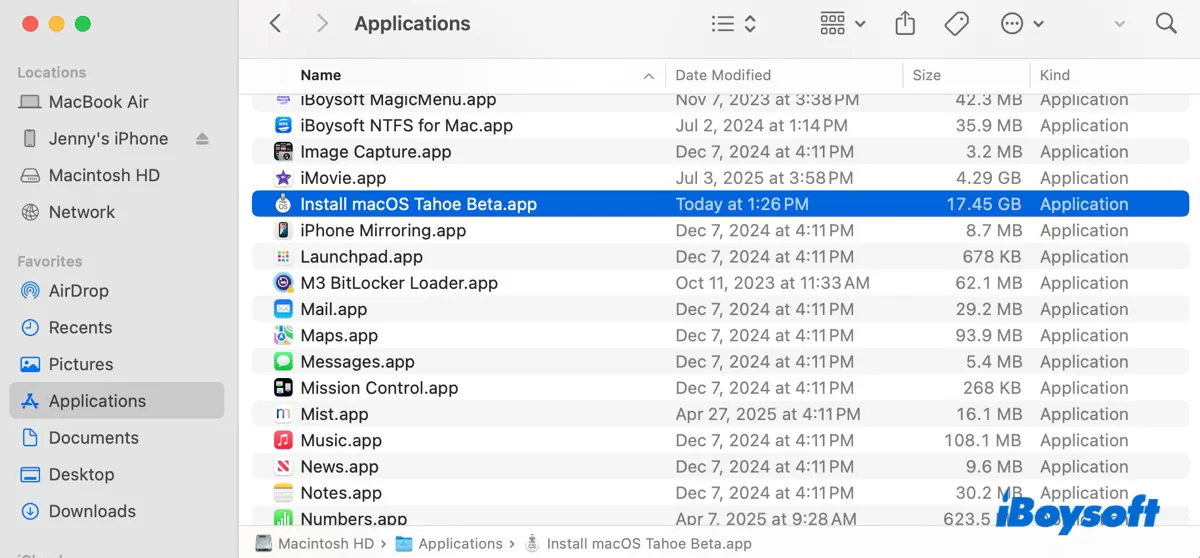Click Macintosh HD in the path bar
Image resolution: width=1200 pixels, height=558 pixels.
pos(314,544)
